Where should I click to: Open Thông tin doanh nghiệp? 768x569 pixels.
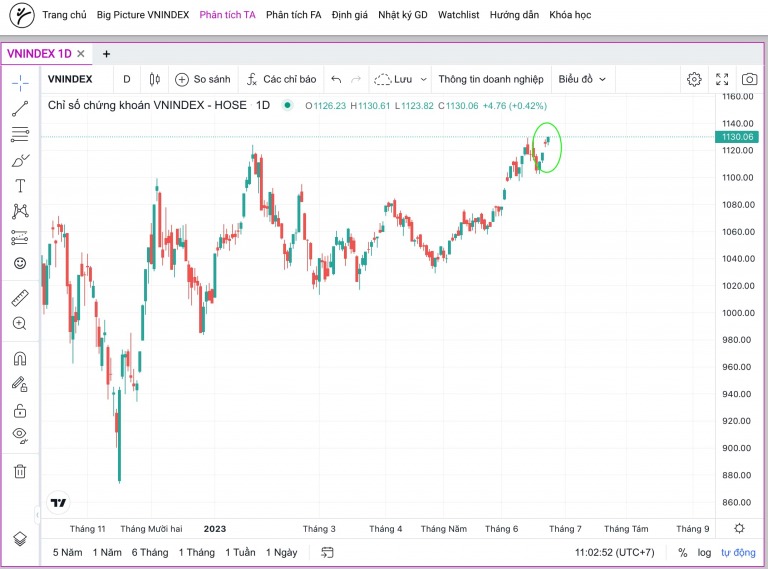click(x=491, y=79)
